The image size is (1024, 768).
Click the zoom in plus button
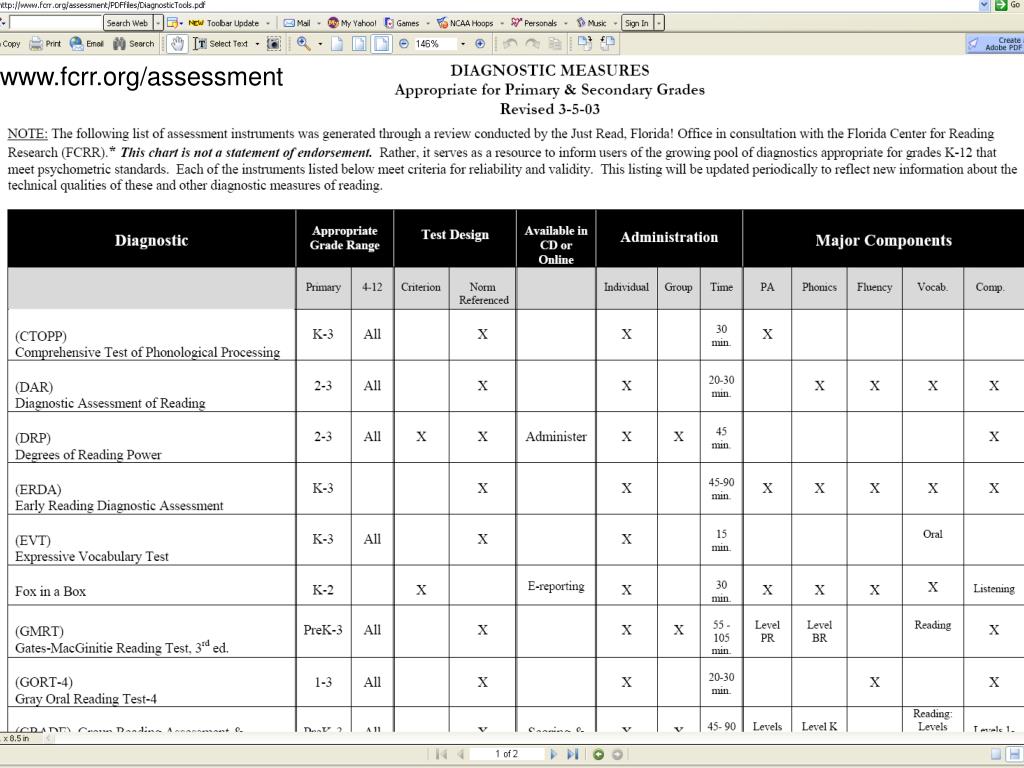[x=480, y=44]
